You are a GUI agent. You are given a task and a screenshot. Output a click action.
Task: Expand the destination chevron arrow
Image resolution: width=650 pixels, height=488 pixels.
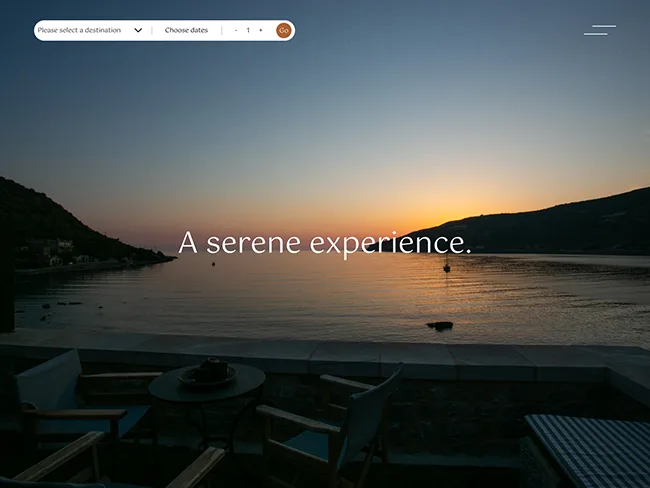pos(138,31)
